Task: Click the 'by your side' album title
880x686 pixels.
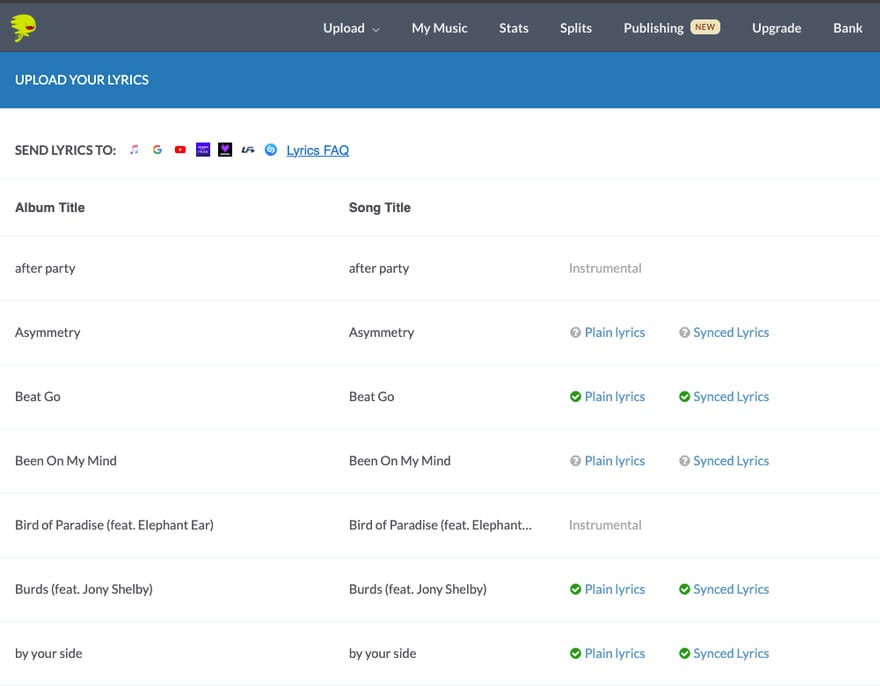Action: [x=48, y=653]
